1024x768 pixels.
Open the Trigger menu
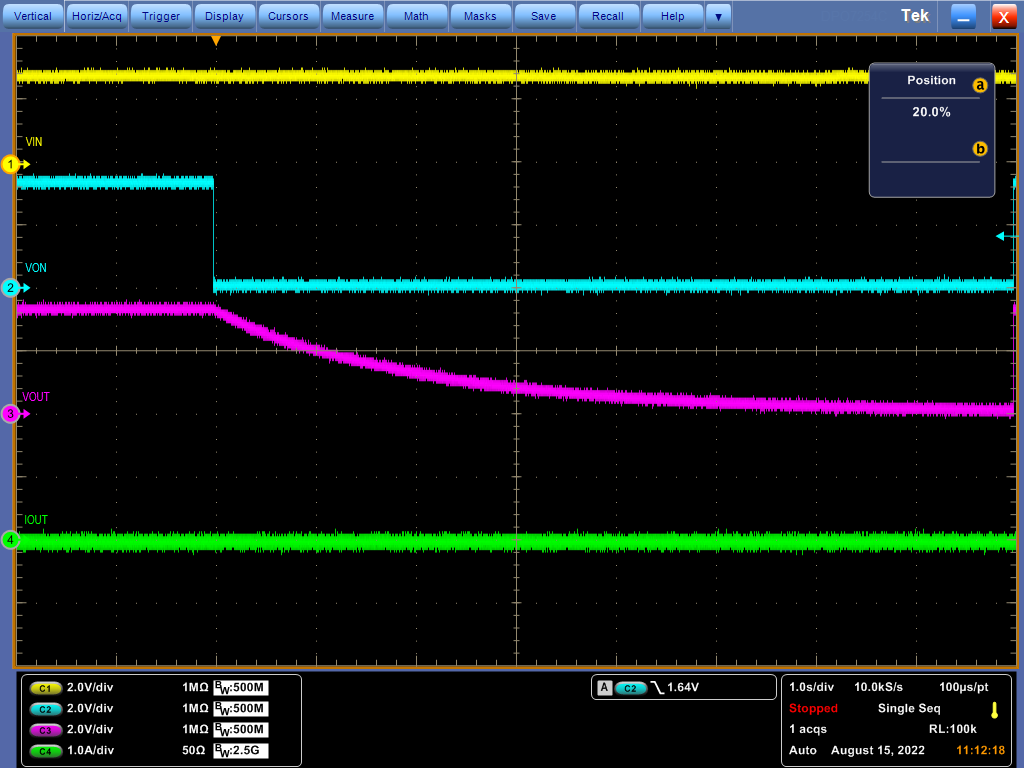[x=161, y=16]
